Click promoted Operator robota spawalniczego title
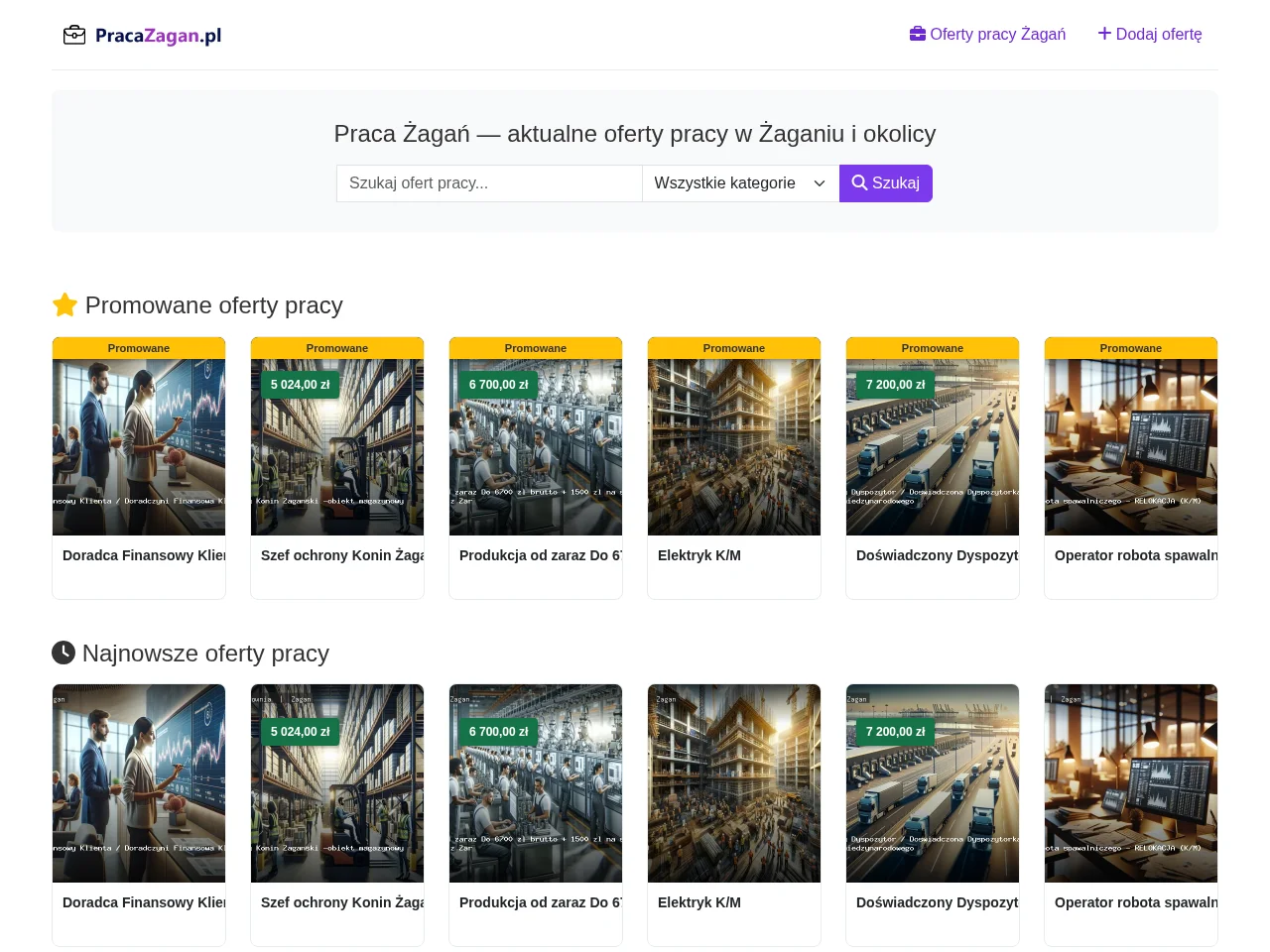 click(x=1136, y=555)
